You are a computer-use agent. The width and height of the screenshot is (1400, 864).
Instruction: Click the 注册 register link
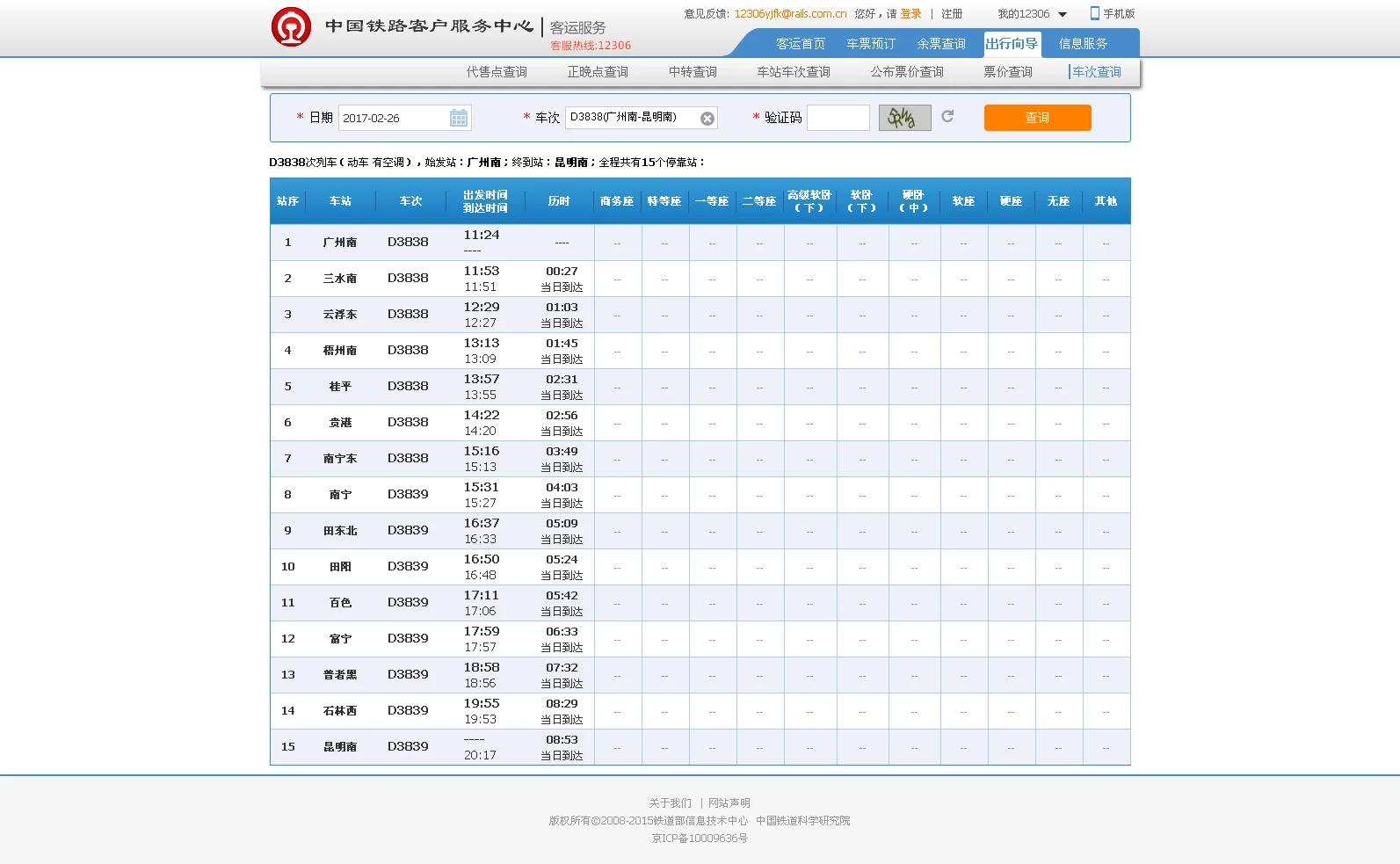tap(952, 14)
